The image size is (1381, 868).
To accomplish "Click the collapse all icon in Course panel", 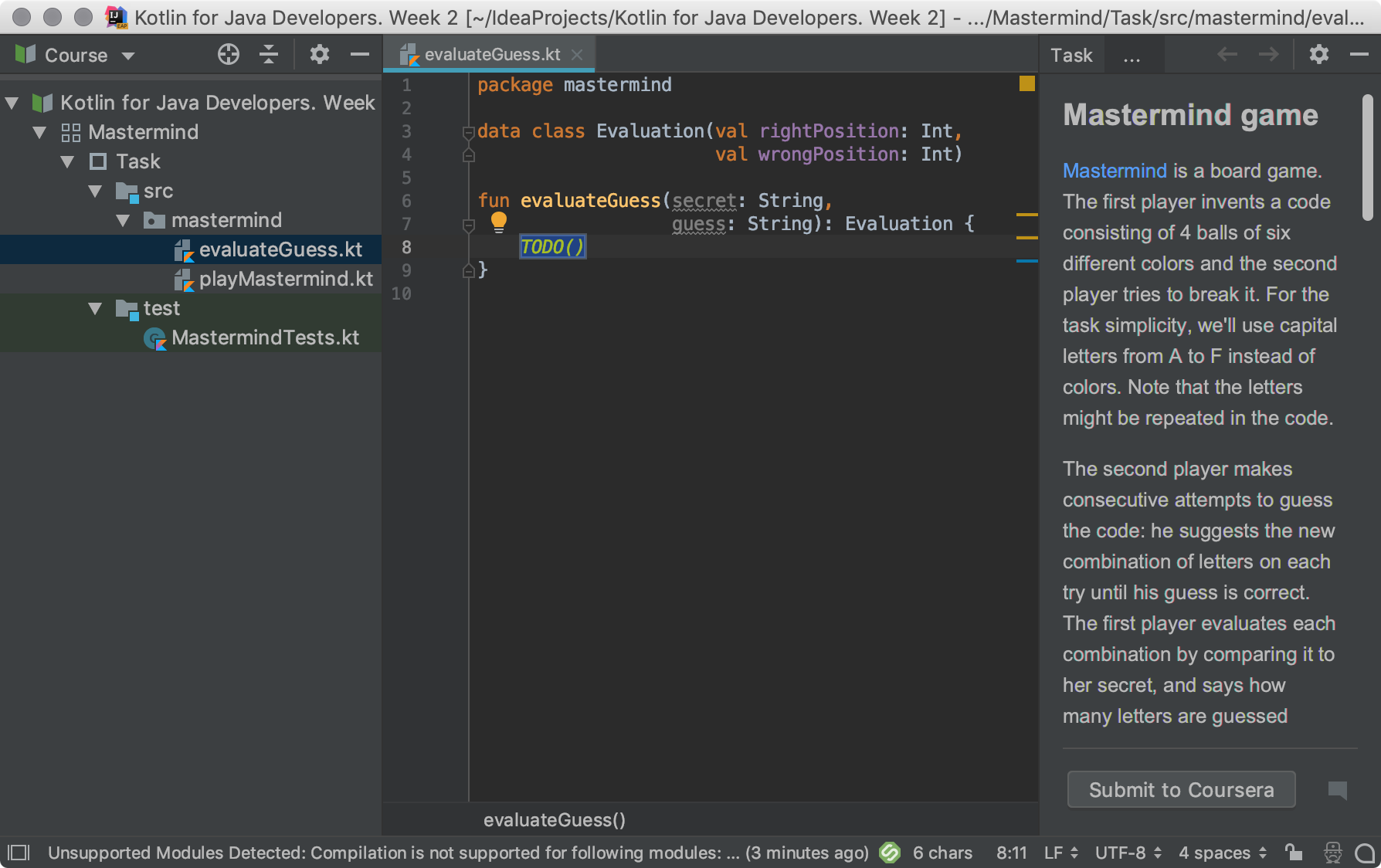I will 269,54.
